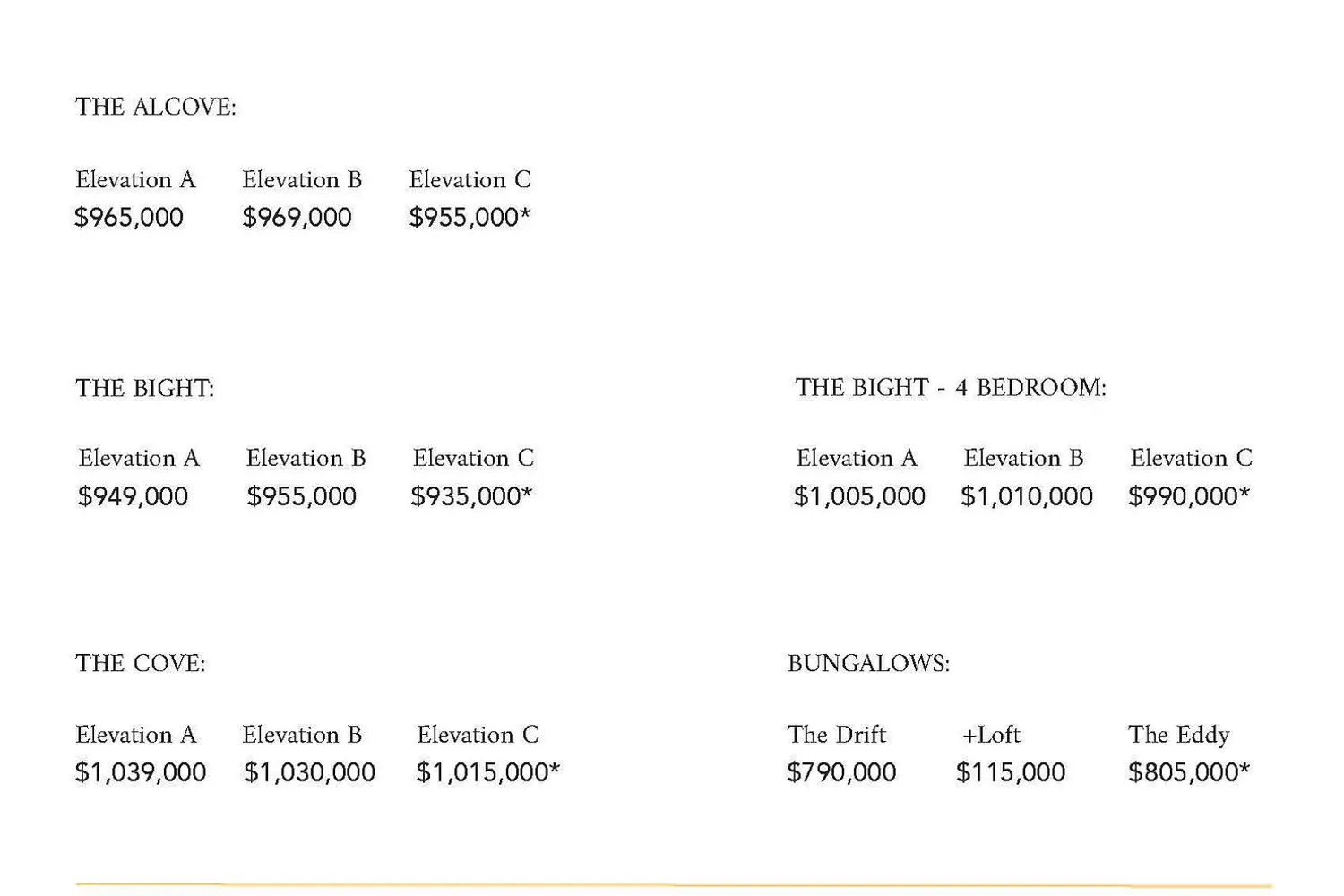Select Cove Elevation C price $1,015,000*
Screen dimensions: 1344x896
pyautogui.click(x=487, y=772)
